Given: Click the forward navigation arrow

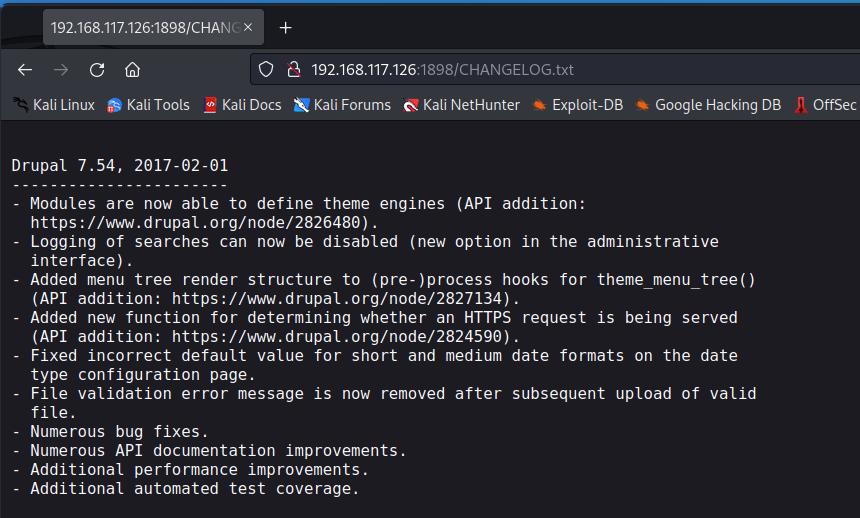Looking at the screenshot, I should (61, 70).
